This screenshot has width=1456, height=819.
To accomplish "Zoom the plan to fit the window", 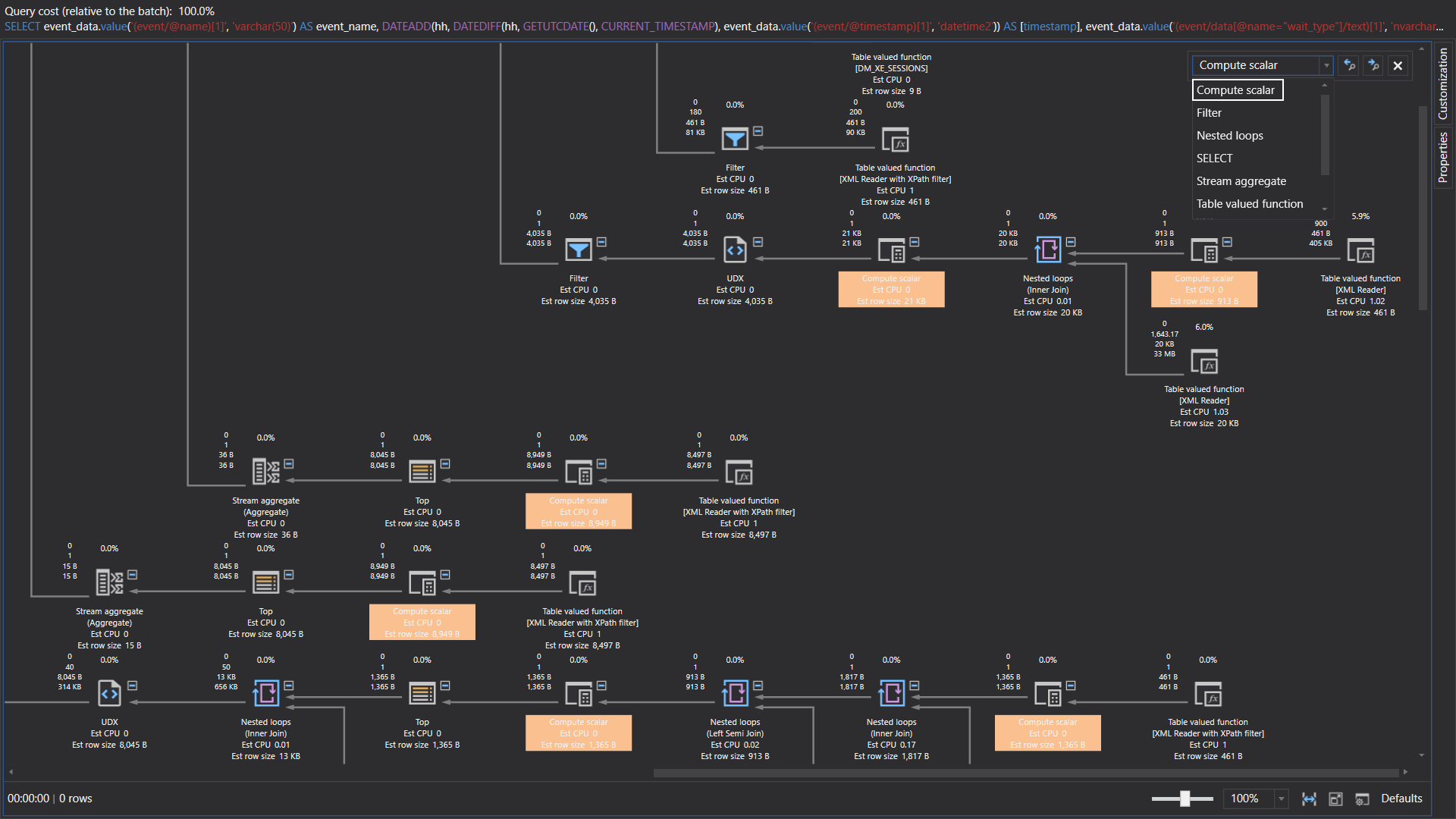I will tap(1335, 799).
